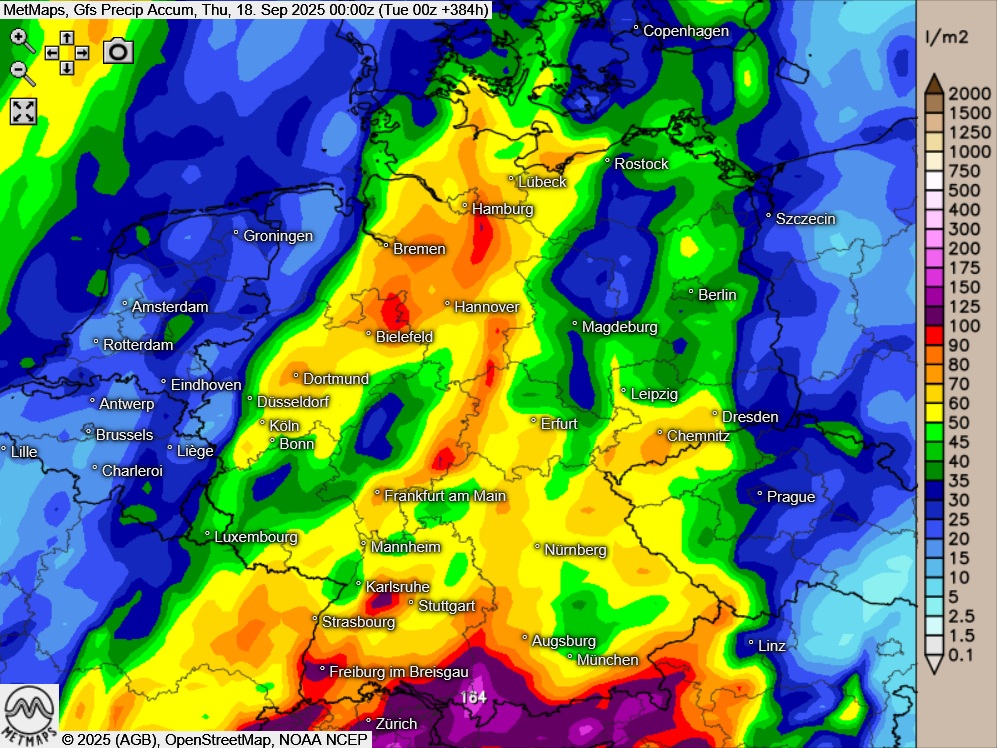This screenshot has width=997, height=748.
Task: Click the yellow 60 legend swatch
Action: (933, 403)
